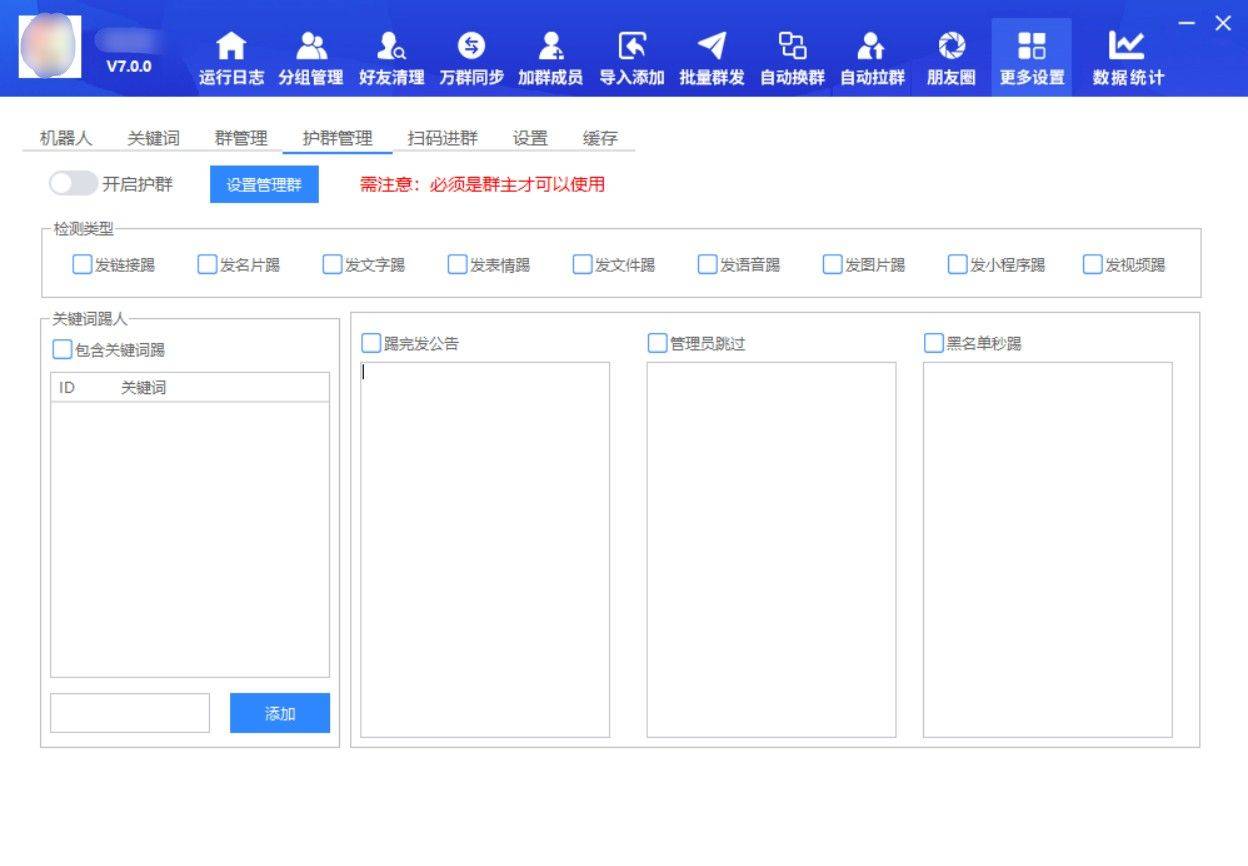Toggle the 开启护群 switch

pyautogui.click(x=73, y=184)
